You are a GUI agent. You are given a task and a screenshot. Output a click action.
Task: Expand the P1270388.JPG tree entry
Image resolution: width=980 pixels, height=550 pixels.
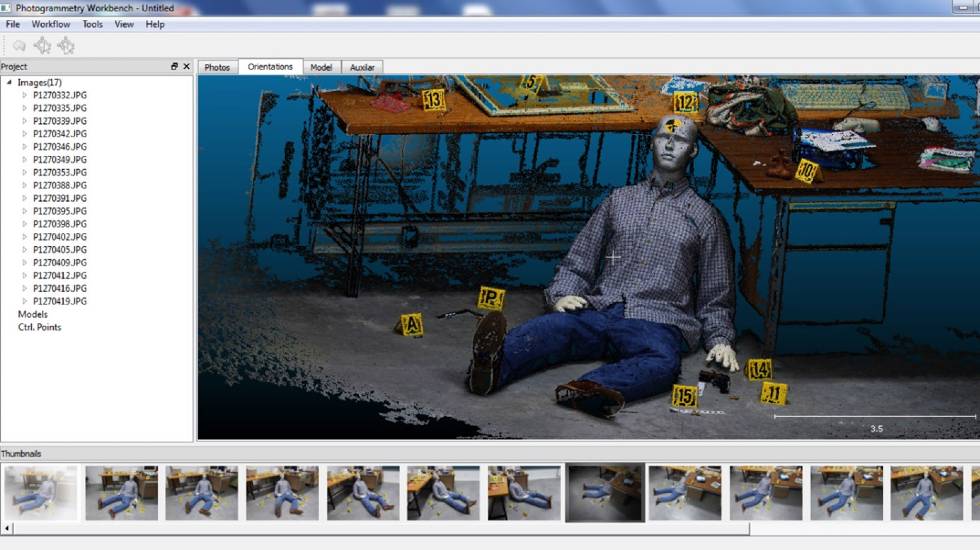point(25,185)
